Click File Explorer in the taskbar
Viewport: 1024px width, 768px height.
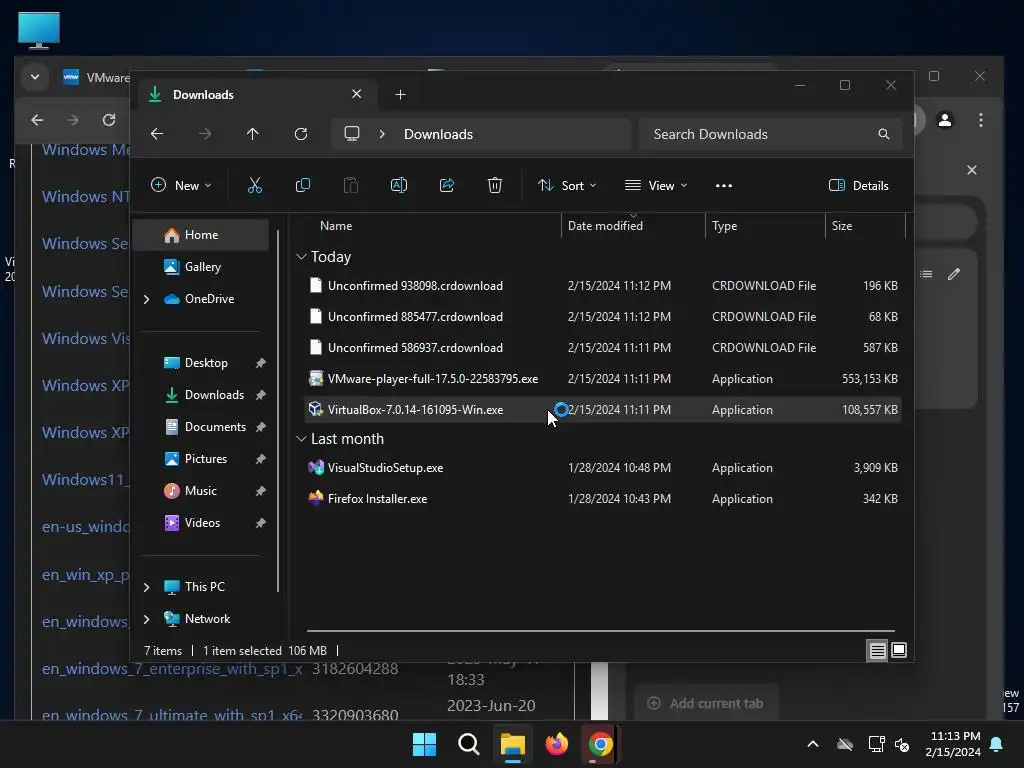tap(513, 744)
